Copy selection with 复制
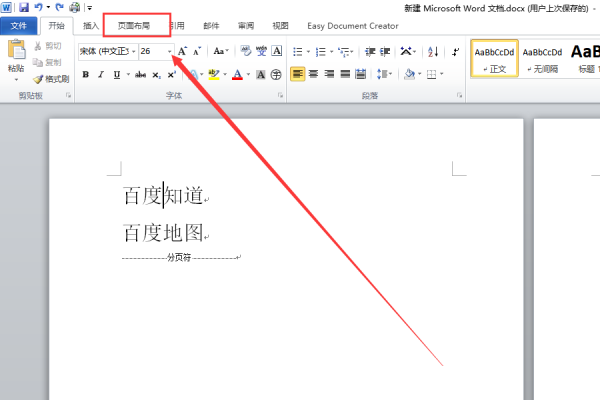Image resolution: width=600 pixels, height=400 pixels. [x=47, y=62]
